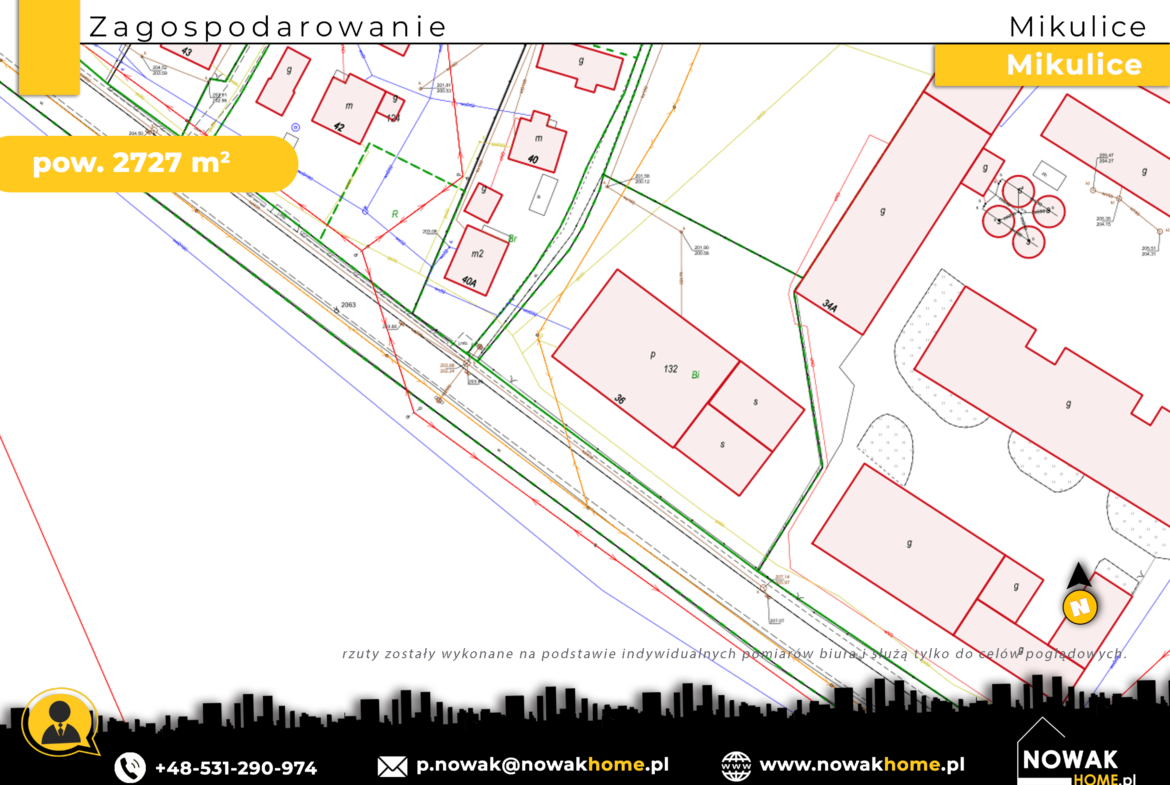Click road parcel label 2063
The height and width of the screenshot is (785, 1170).
(x=348, y=304)
